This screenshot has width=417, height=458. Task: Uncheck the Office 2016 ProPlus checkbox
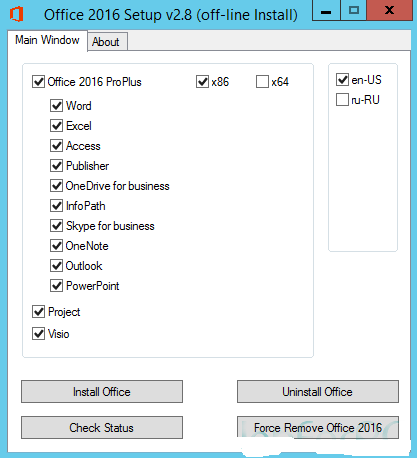(x=39, y=82)
